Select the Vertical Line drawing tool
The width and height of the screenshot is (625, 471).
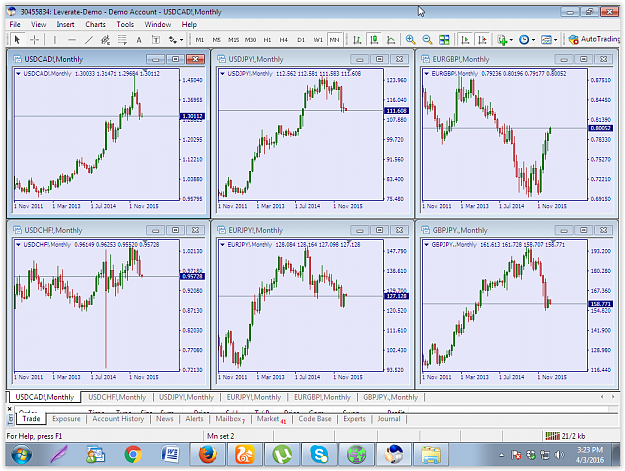55,39
